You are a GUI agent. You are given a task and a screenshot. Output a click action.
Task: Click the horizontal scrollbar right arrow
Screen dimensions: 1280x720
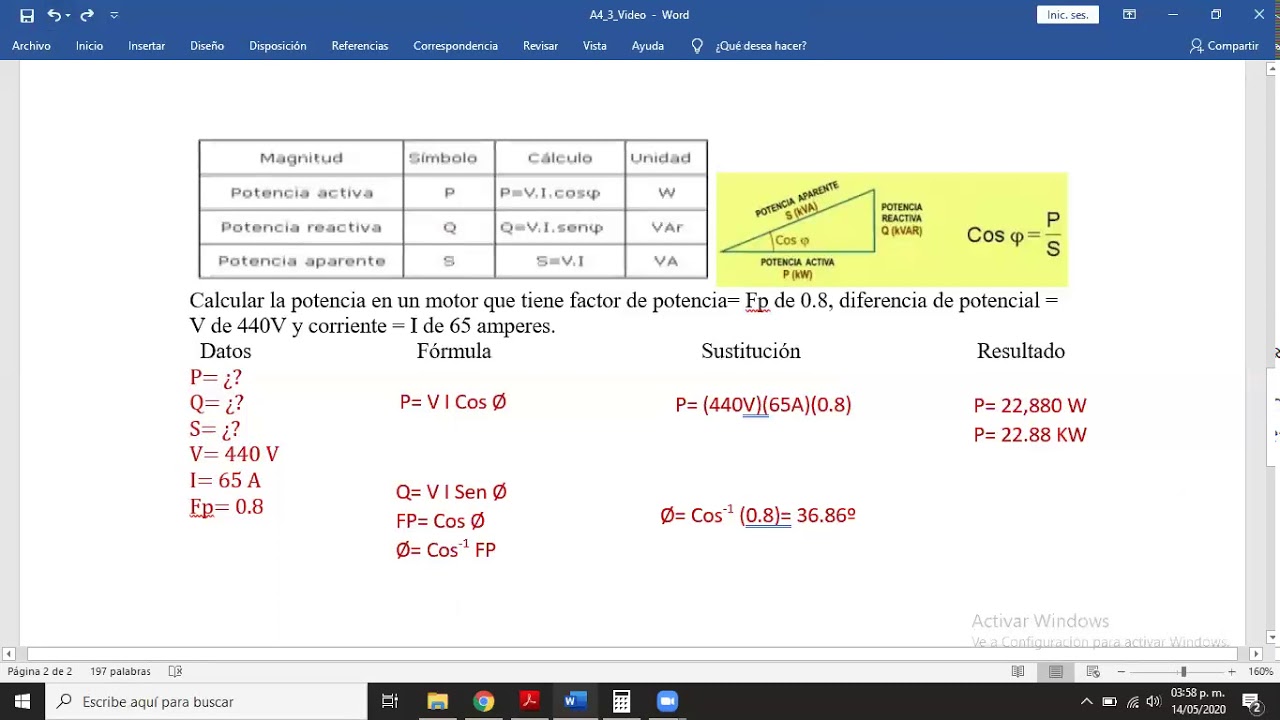pyautogui.click(x=1256, y=654)
